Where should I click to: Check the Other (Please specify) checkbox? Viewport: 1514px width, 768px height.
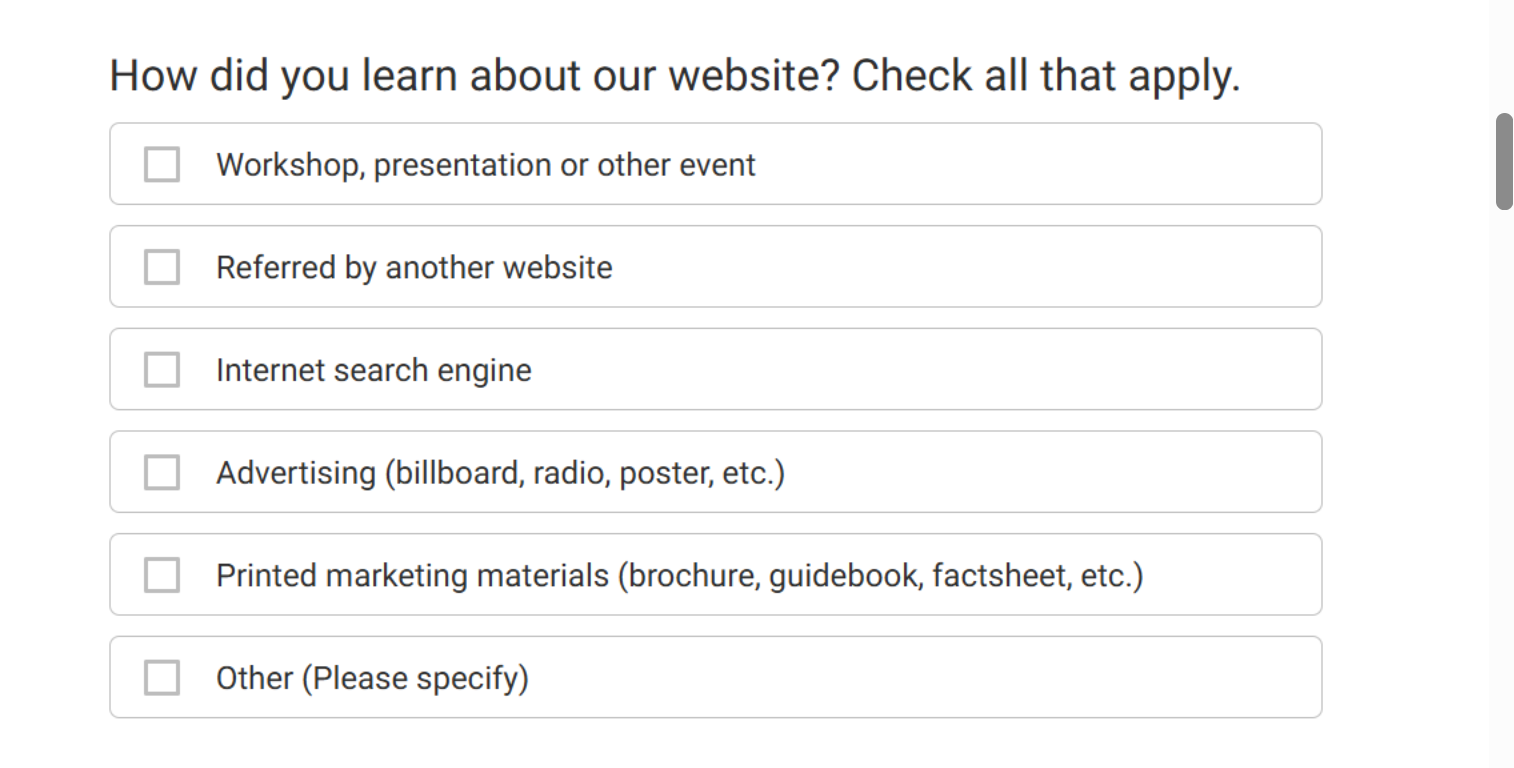tap(161, 677)
